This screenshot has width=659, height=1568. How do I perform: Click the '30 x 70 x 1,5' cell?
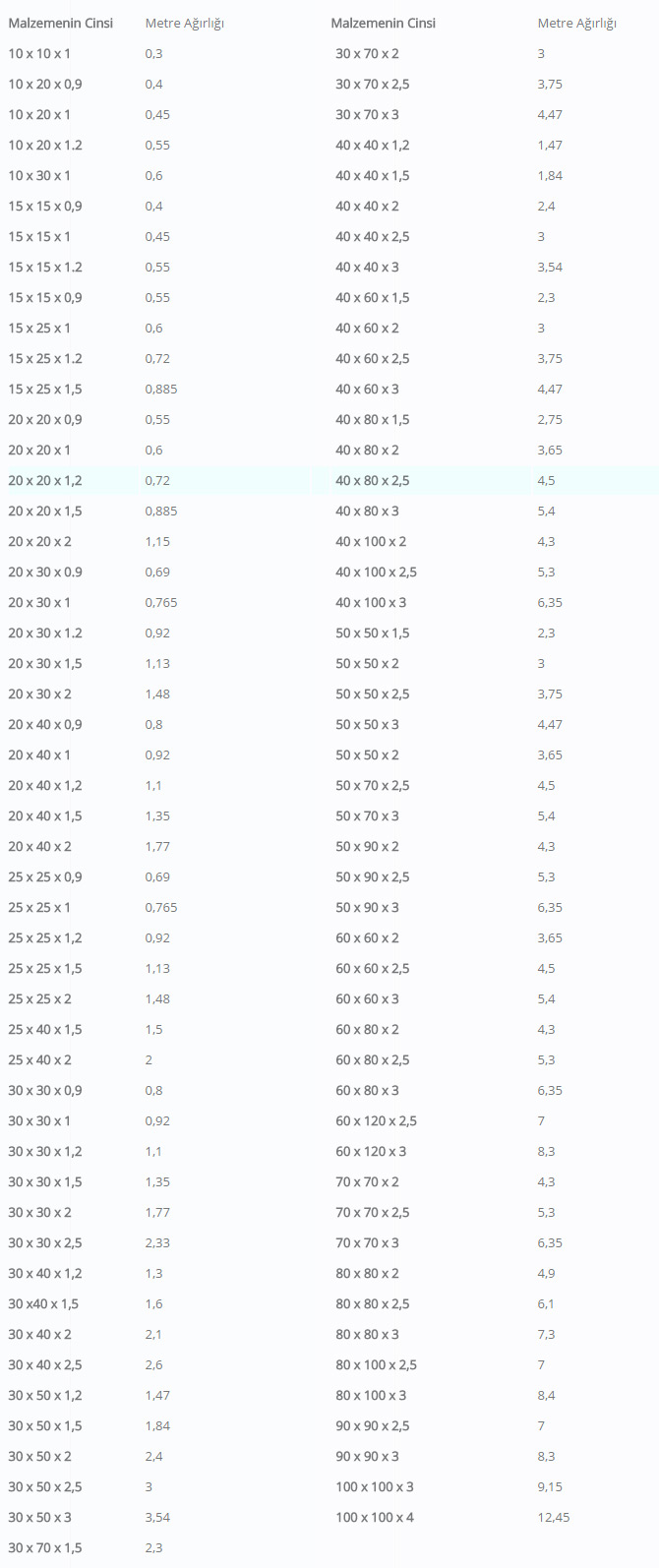tap(45, 1547)
